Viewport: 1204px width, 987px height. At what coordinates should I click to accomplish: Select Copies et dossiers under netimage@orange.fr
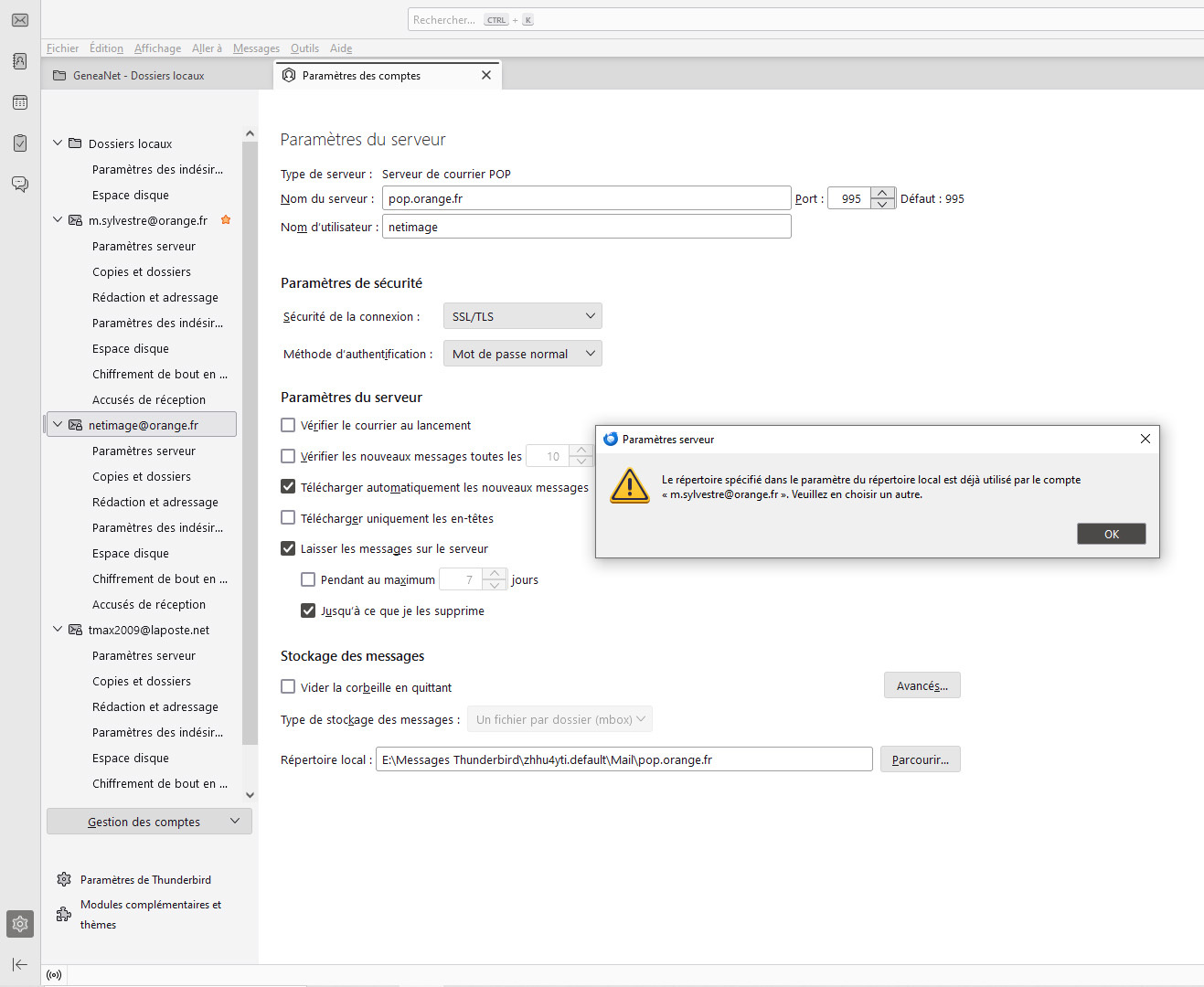(142, 476)
